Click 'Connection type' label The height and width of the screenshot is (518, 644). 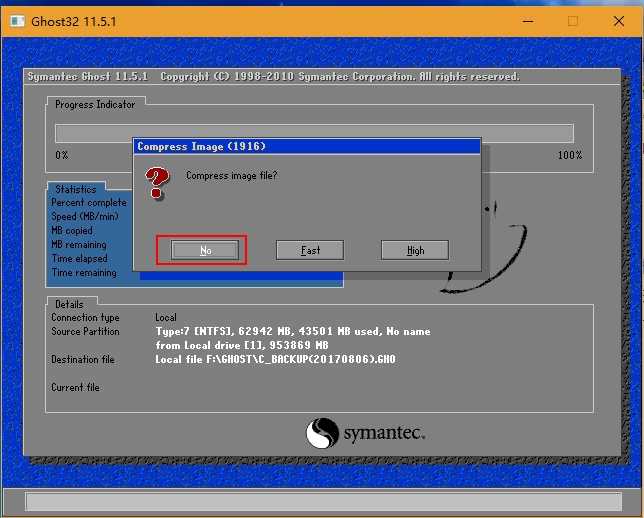coord(85,318)
